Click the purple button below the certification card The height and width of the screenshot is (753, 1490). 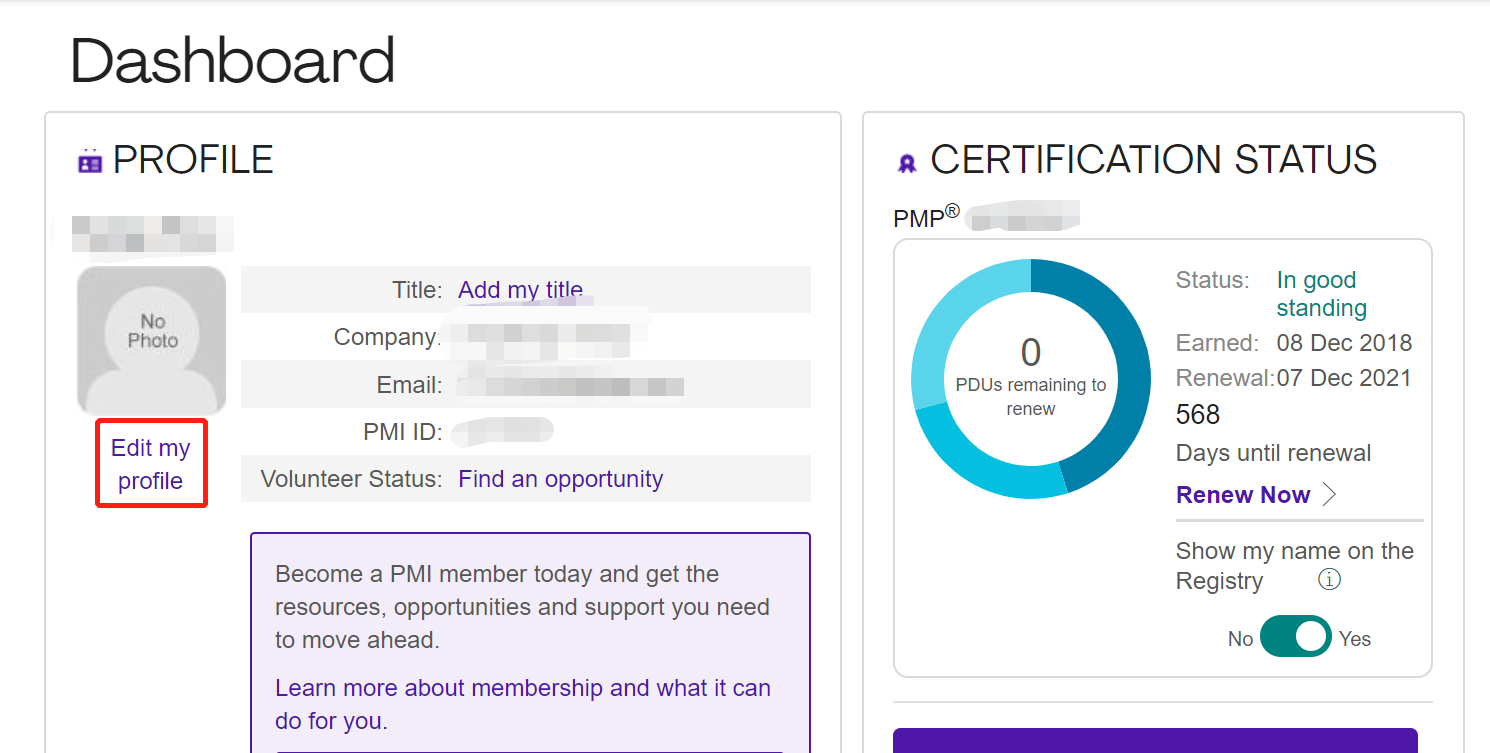point(1155,740)
